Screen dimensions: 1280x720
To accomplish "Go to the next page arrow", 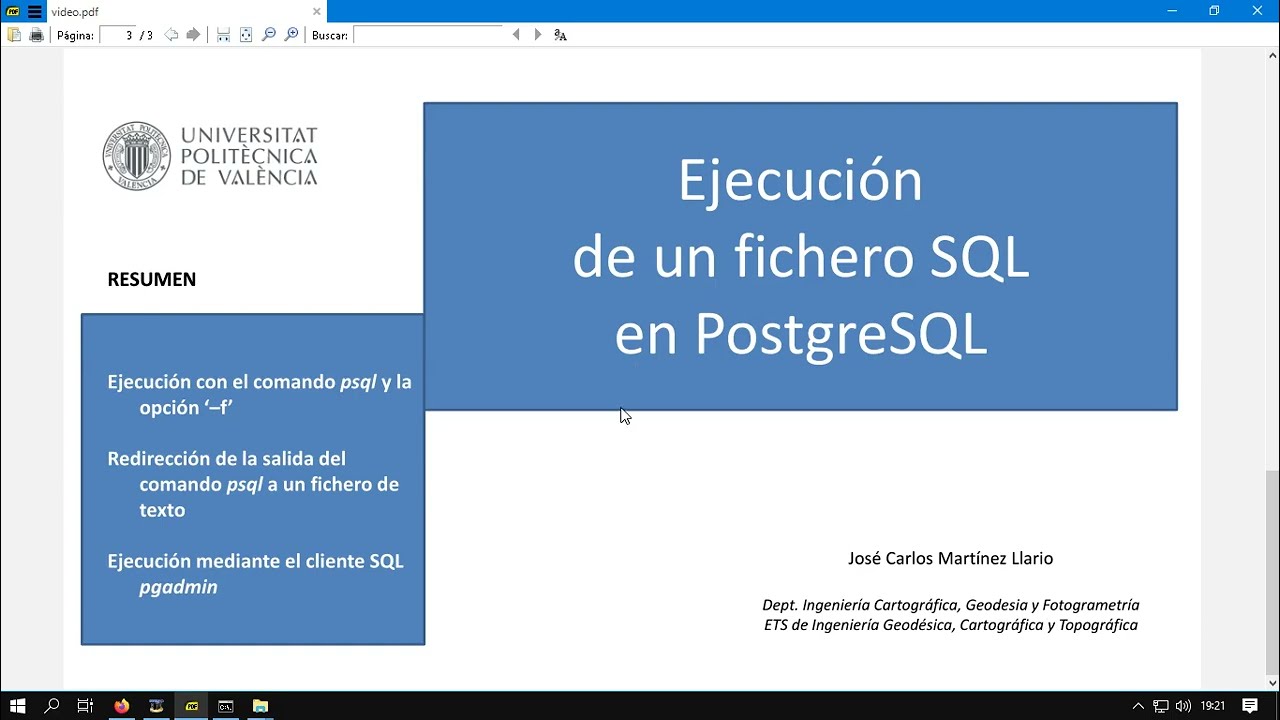I will coord(193,35).
